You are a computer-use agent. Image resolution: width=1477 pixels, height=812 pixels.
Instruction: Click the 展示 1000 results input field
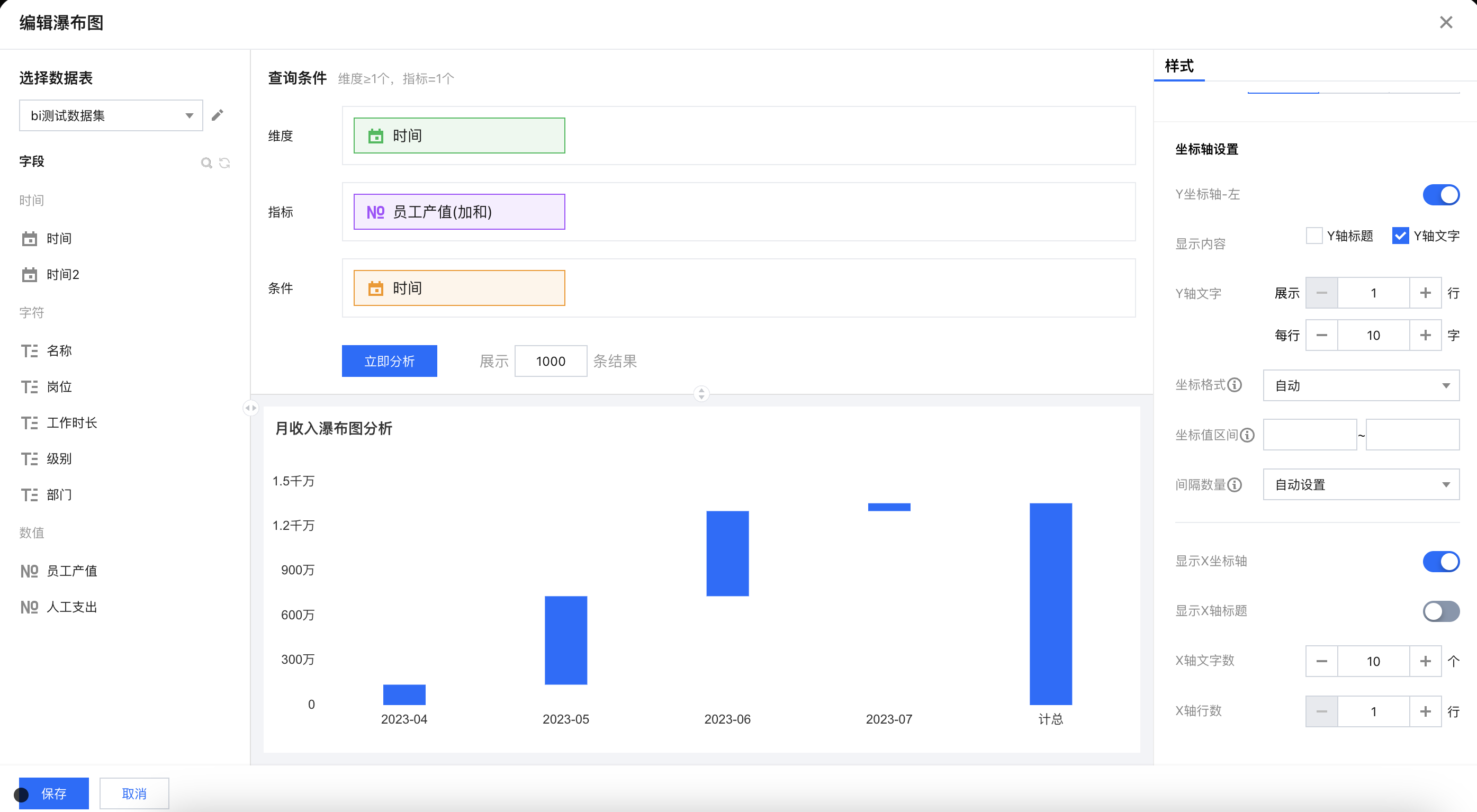tap(551, 361)
